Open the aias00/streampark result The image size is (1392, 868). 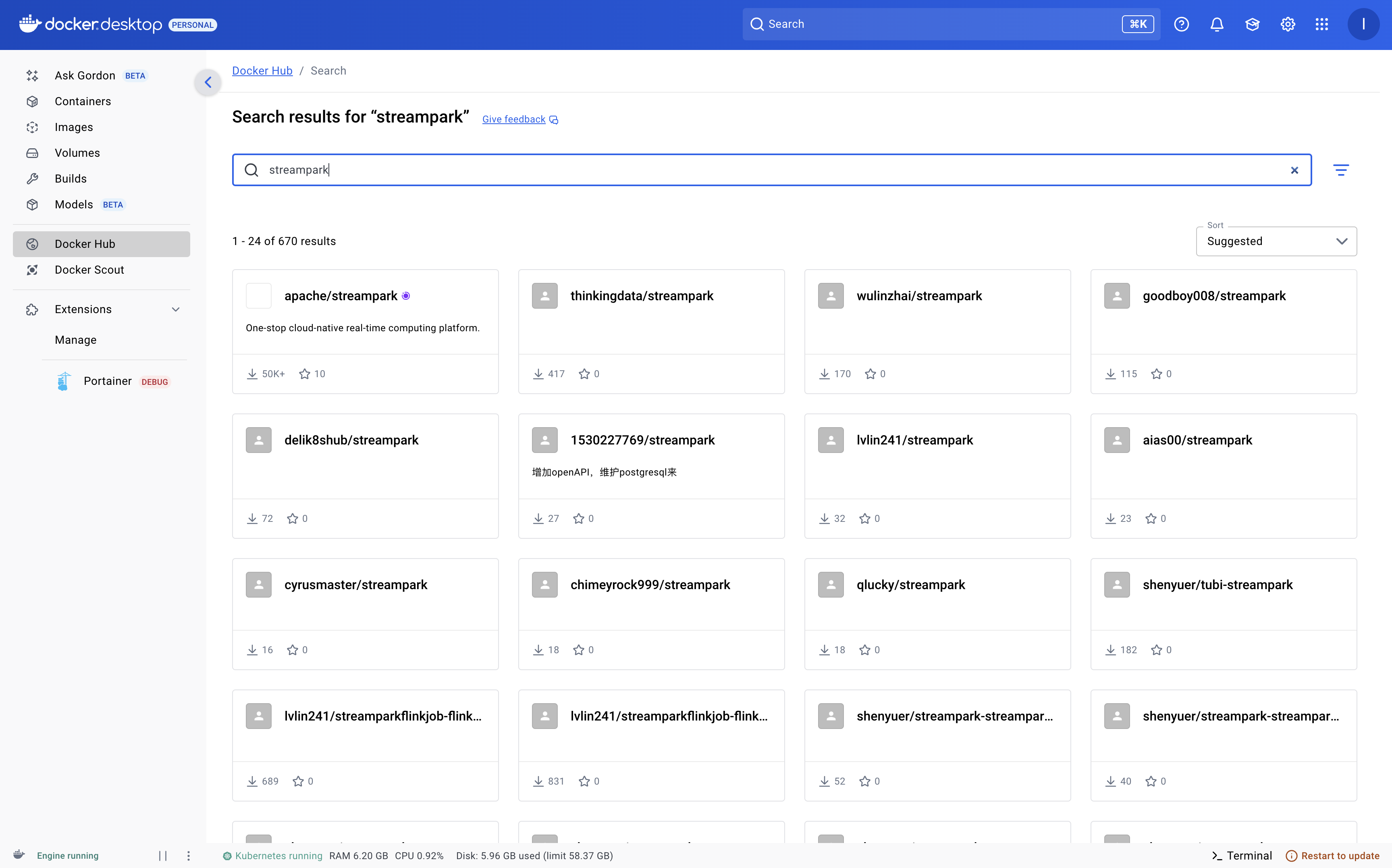(1223, 476)
